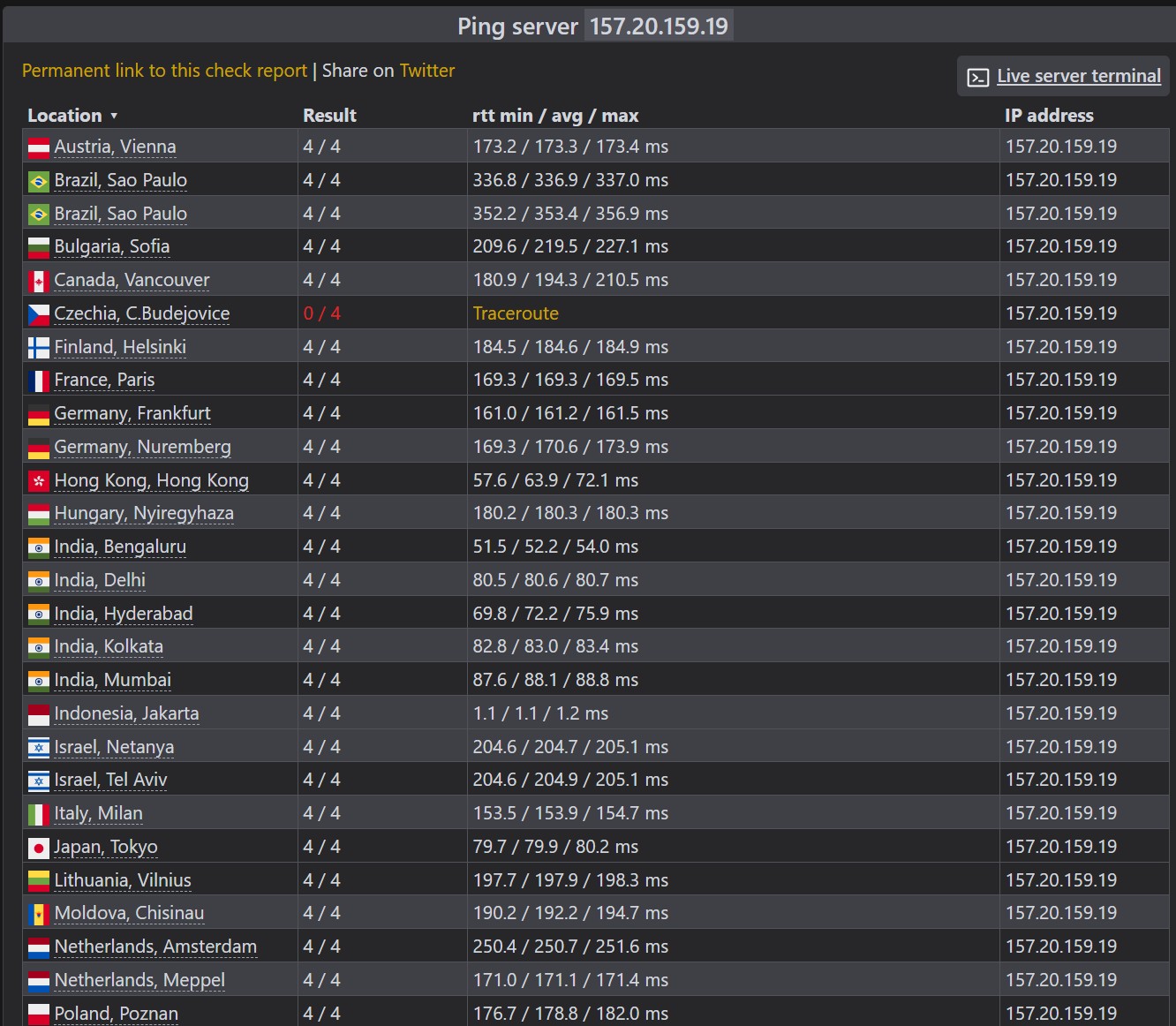Open the permanent link to this check report
Image resolution: width=1176 pixels, height=1026 pixels.
(x=164, y=71)
